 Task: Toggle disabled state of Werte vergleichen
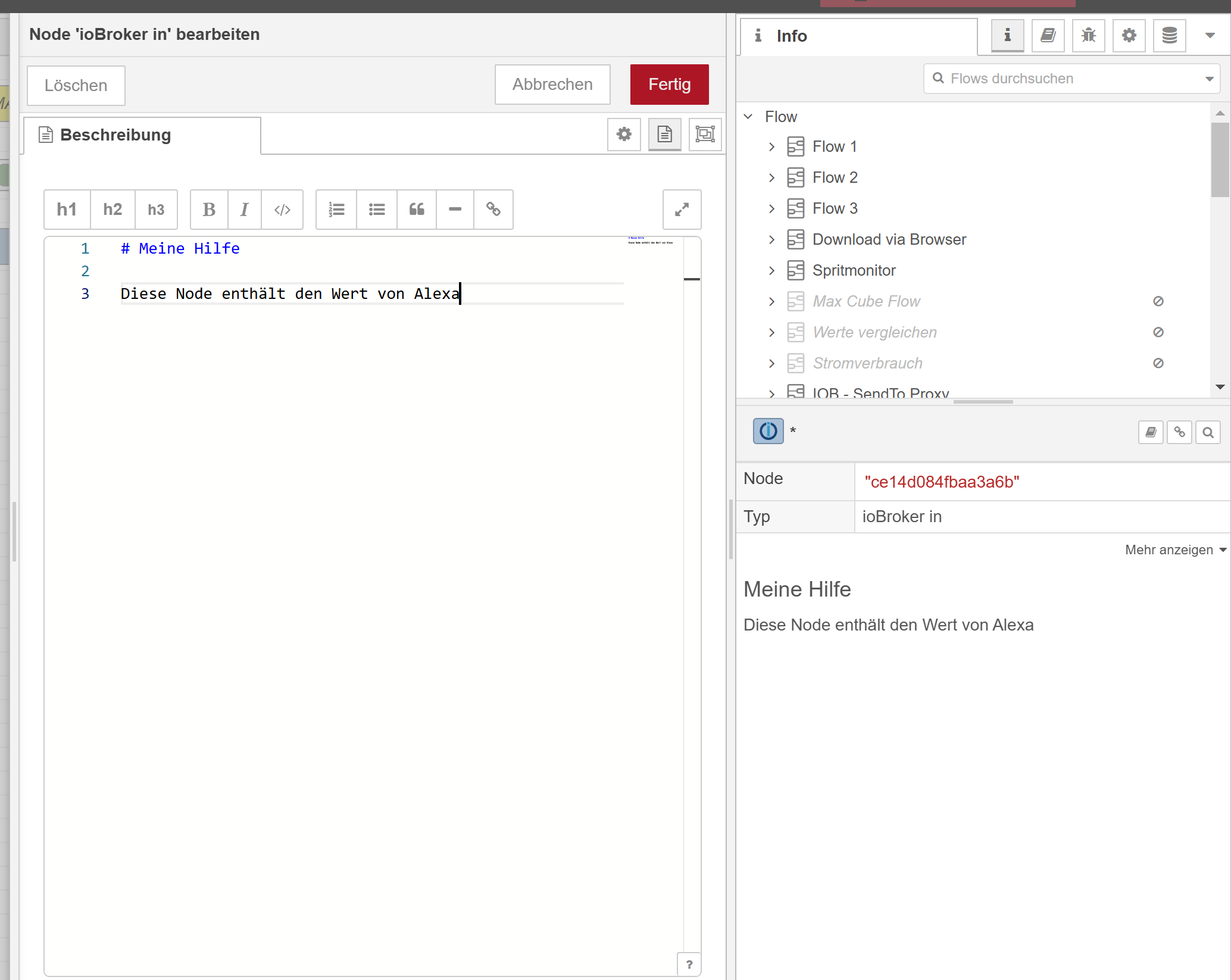coord(1158,332)
